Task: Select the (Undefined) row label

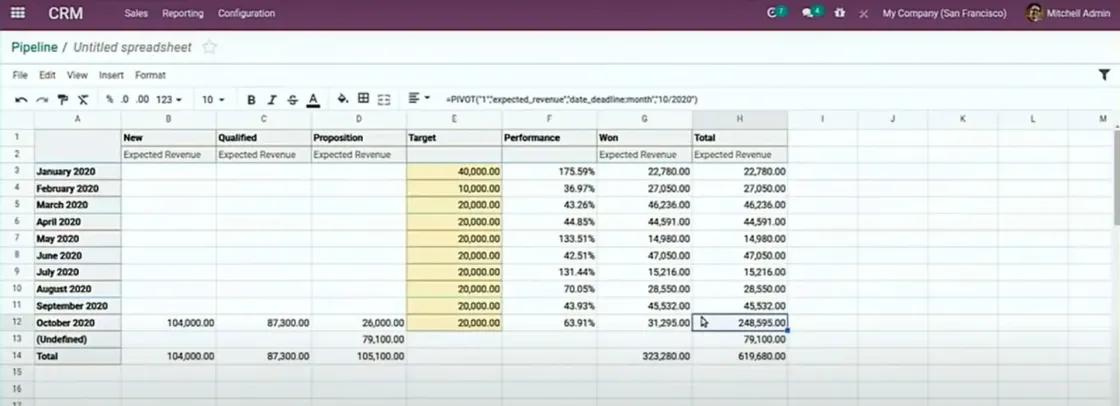Action: point(78,339)
